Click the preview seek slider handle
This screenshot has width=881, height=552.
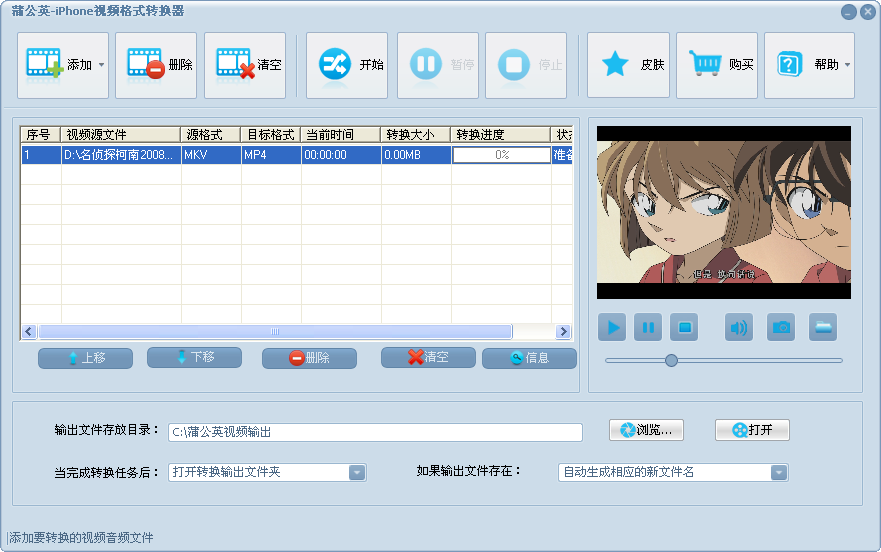coord(671,360)
